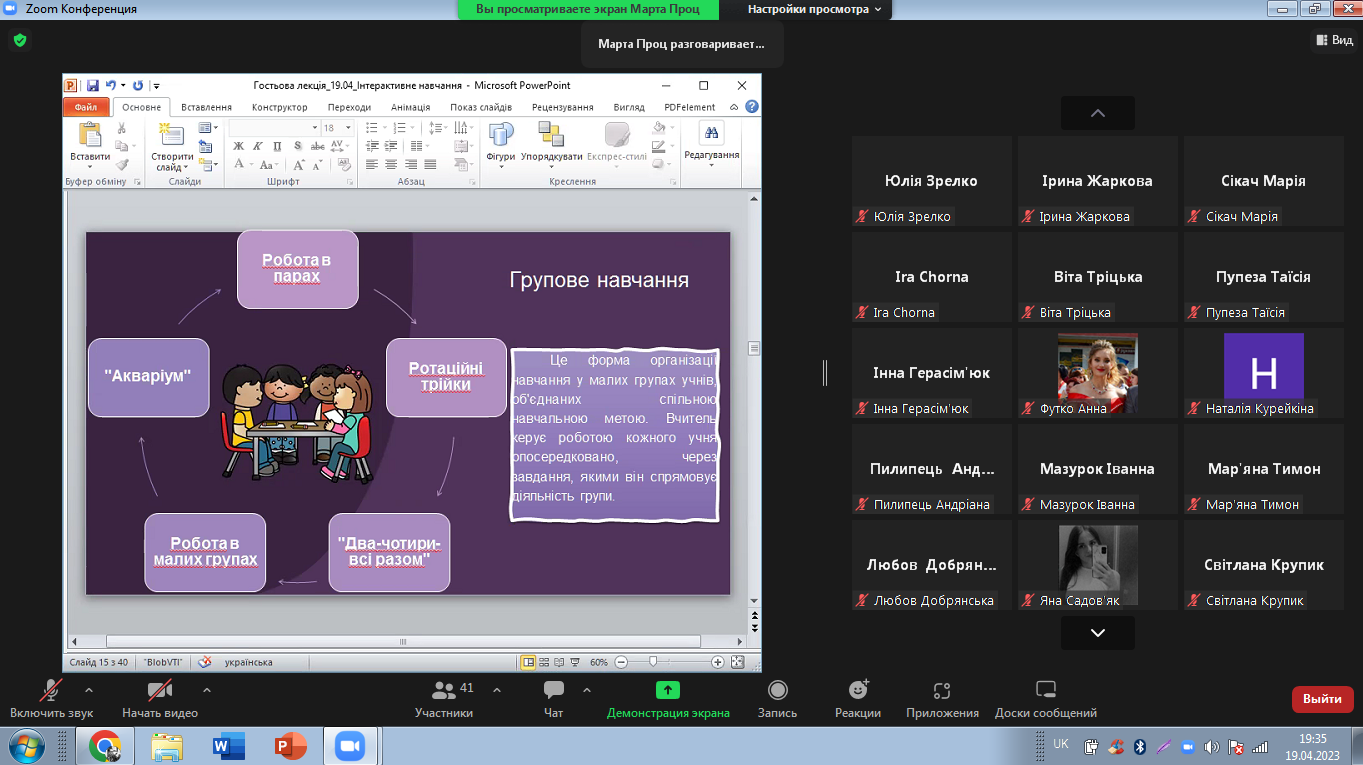Switch to the Вставлення ribbon tab

pos(206,107)
